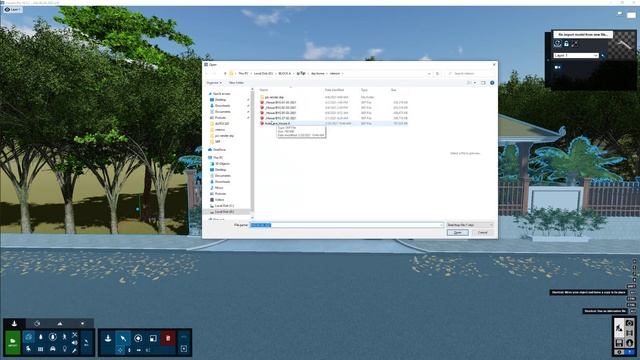Sort files by Name column header

pyautogui.click(x=264, y=90)
